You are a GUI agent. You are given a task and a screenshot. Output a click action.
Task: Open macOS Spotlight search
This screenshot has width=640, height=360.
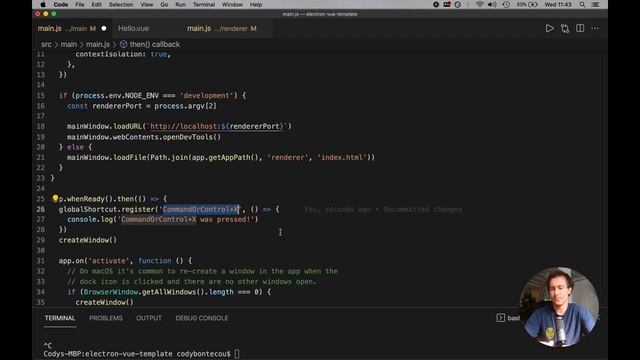click(x=582, y=4)
